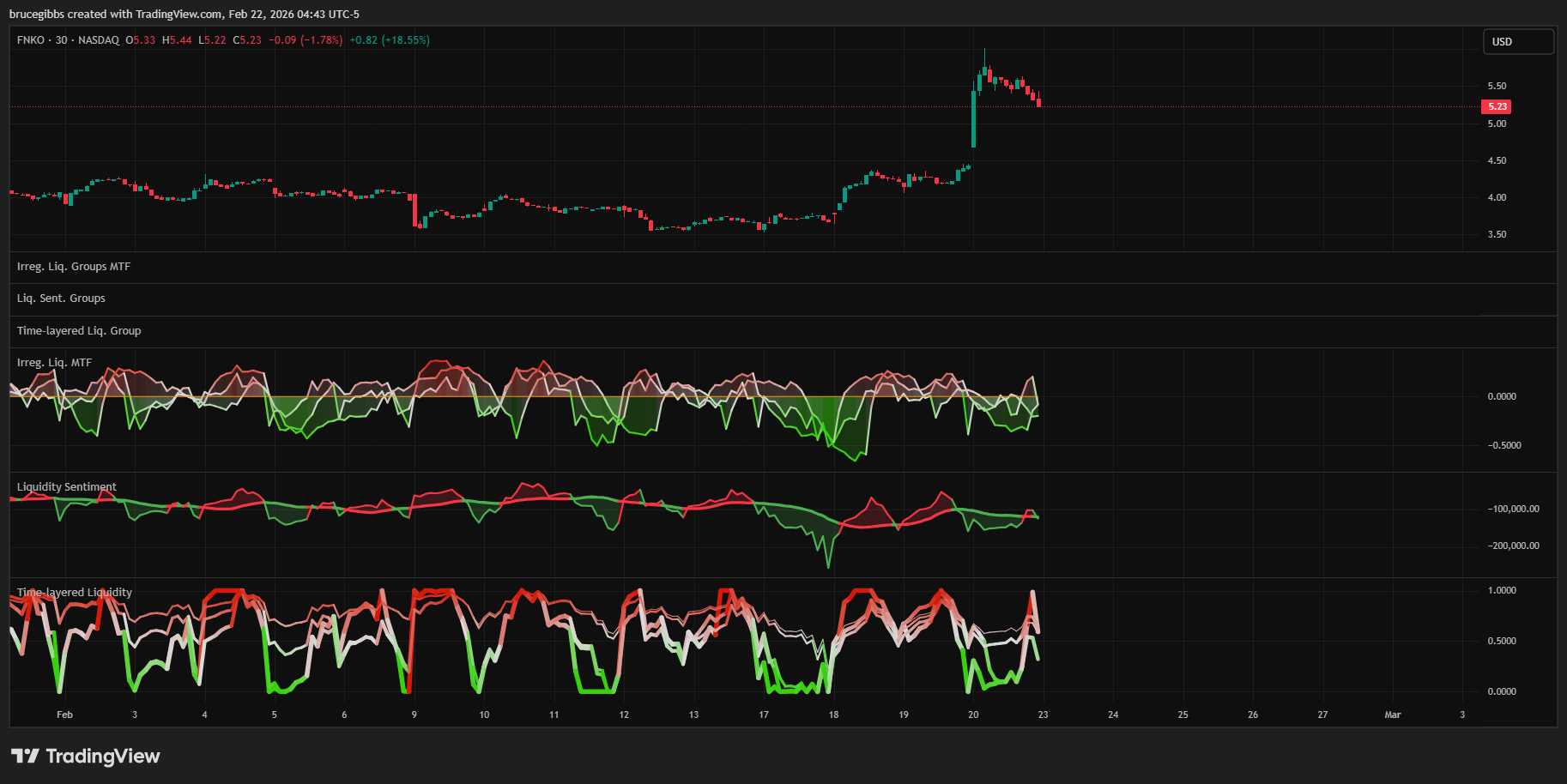1567x784 pixels.
Task: Expand the Irreg. Liq. Groups MTF pane
Action: pyautogui.click(x=74, y=267)
